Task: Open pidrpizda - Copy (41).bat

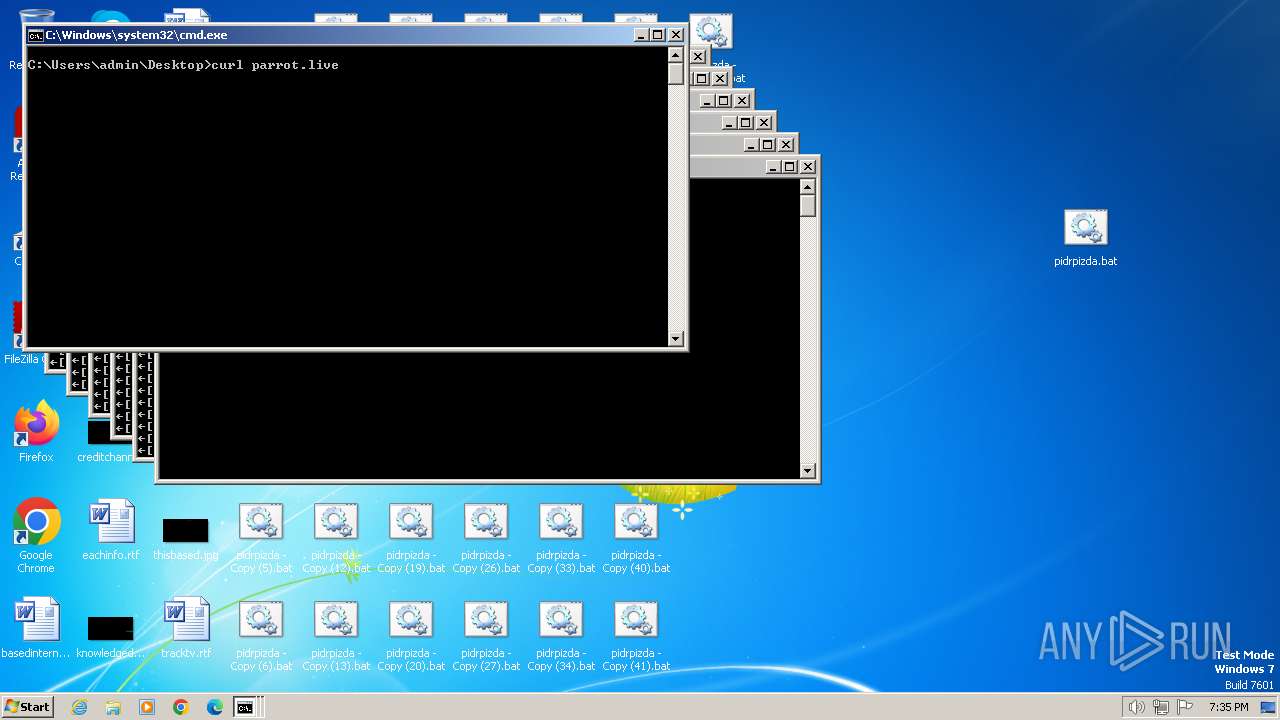Action: coord(636,636)
